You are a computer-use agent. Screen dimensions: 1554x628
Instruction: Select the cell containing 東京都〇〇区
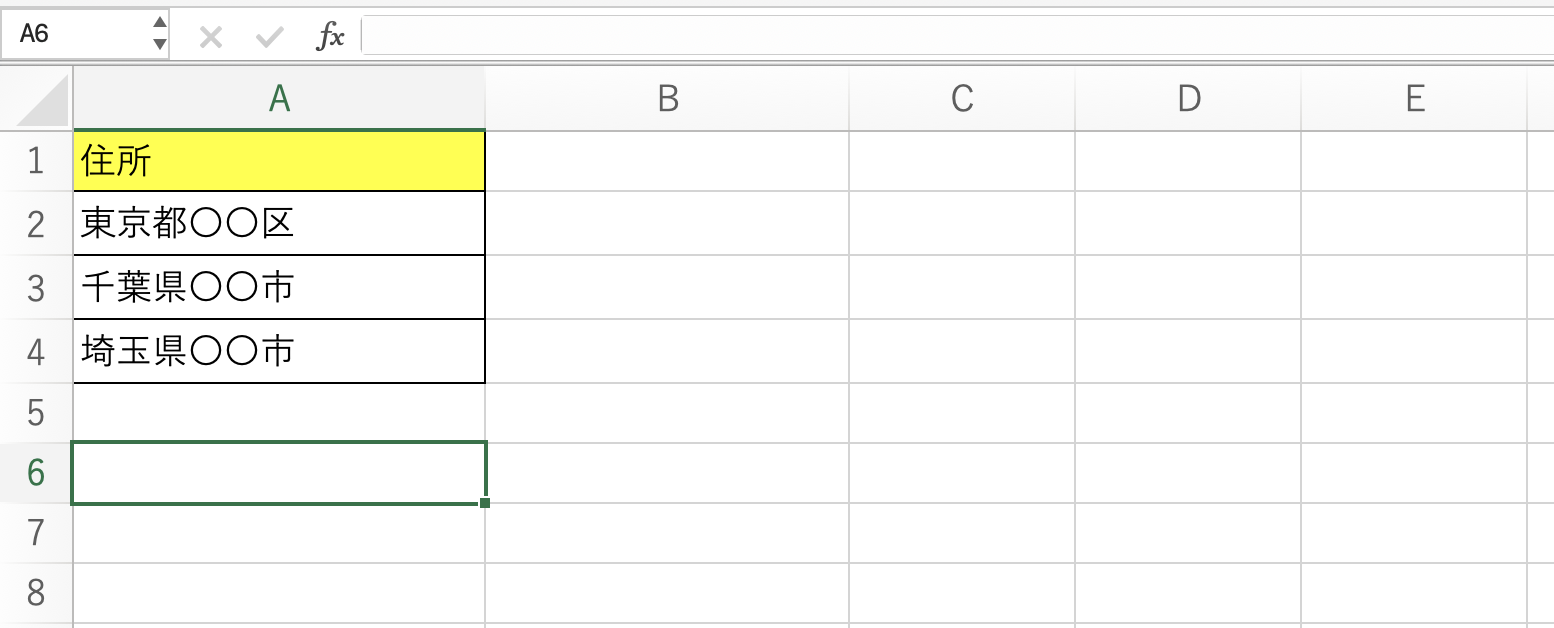point(279,224)
